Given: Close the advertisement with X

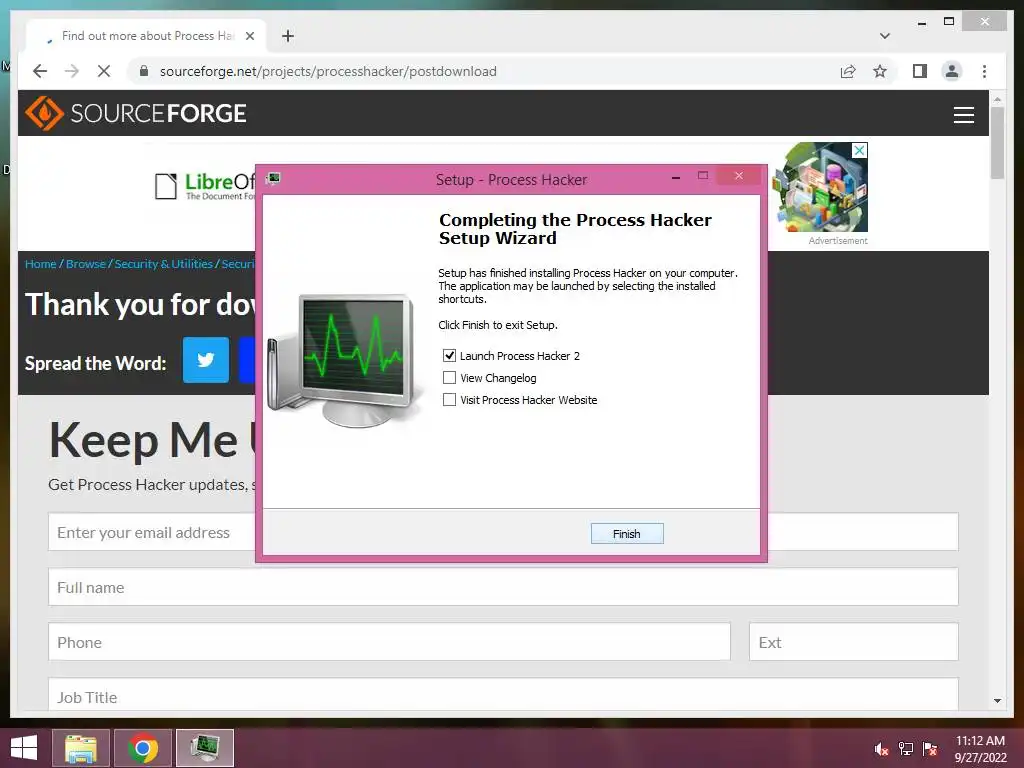Looking at the screenshot, I should tap(860, 150).
